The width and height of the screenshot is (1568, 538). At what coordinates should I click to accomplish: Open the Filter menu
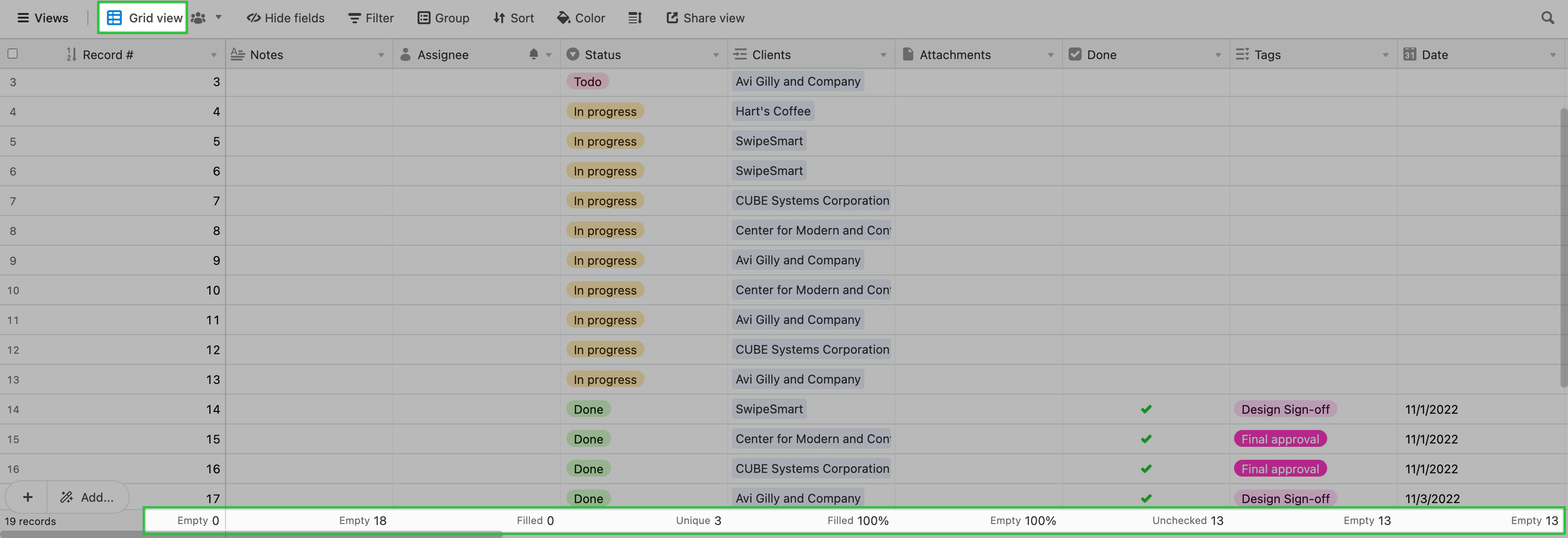[x=371, y=18]
